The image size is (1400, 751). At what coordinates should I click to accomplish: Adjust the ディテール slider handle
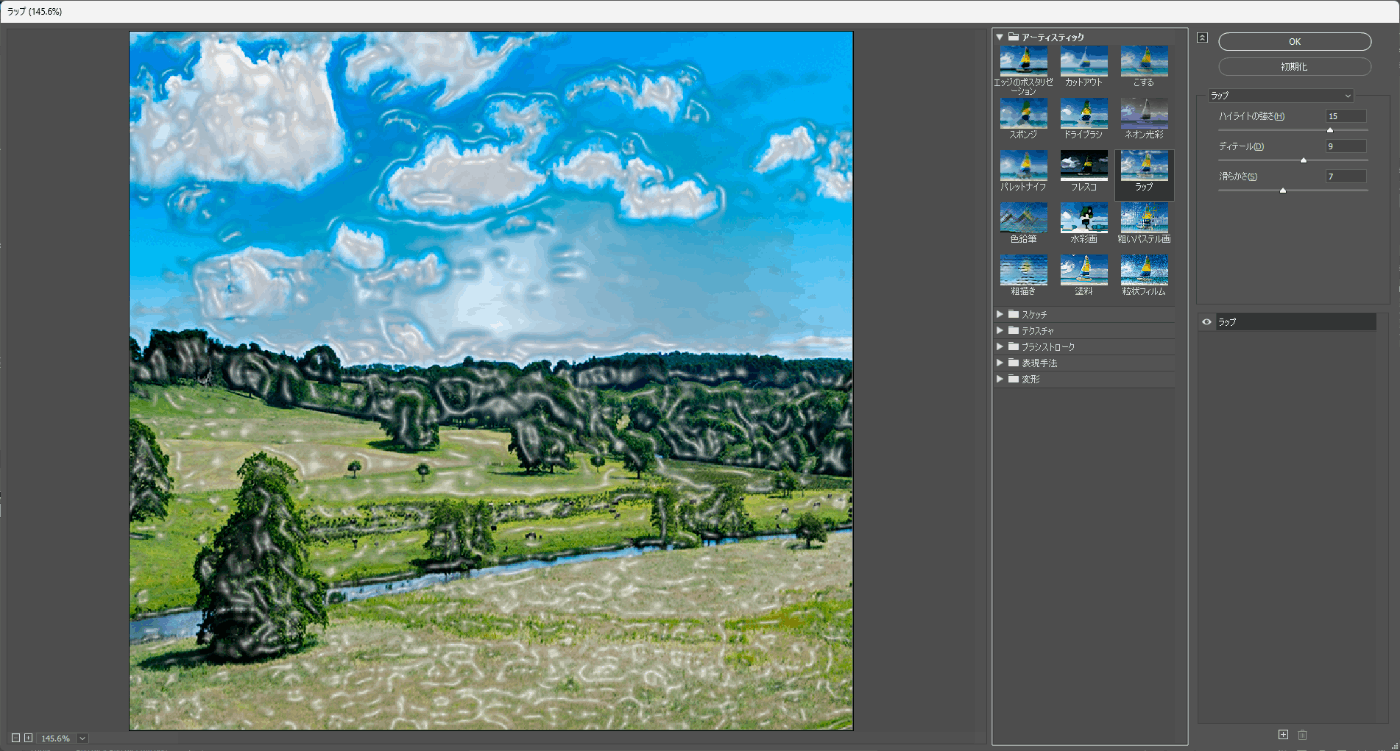(x=1303, y=160)
